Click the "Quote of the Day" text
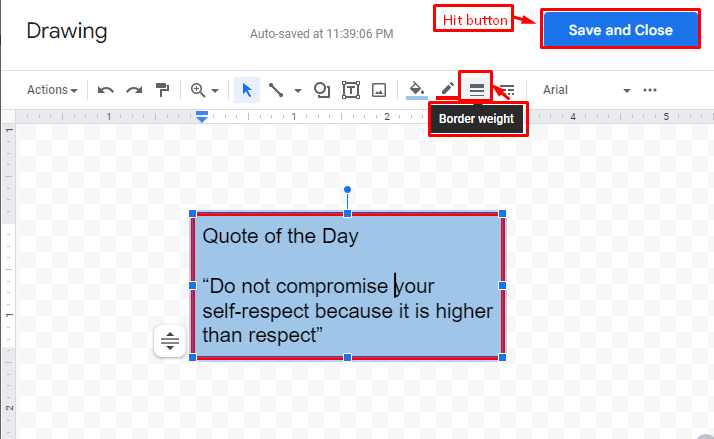 click(280, 236)
